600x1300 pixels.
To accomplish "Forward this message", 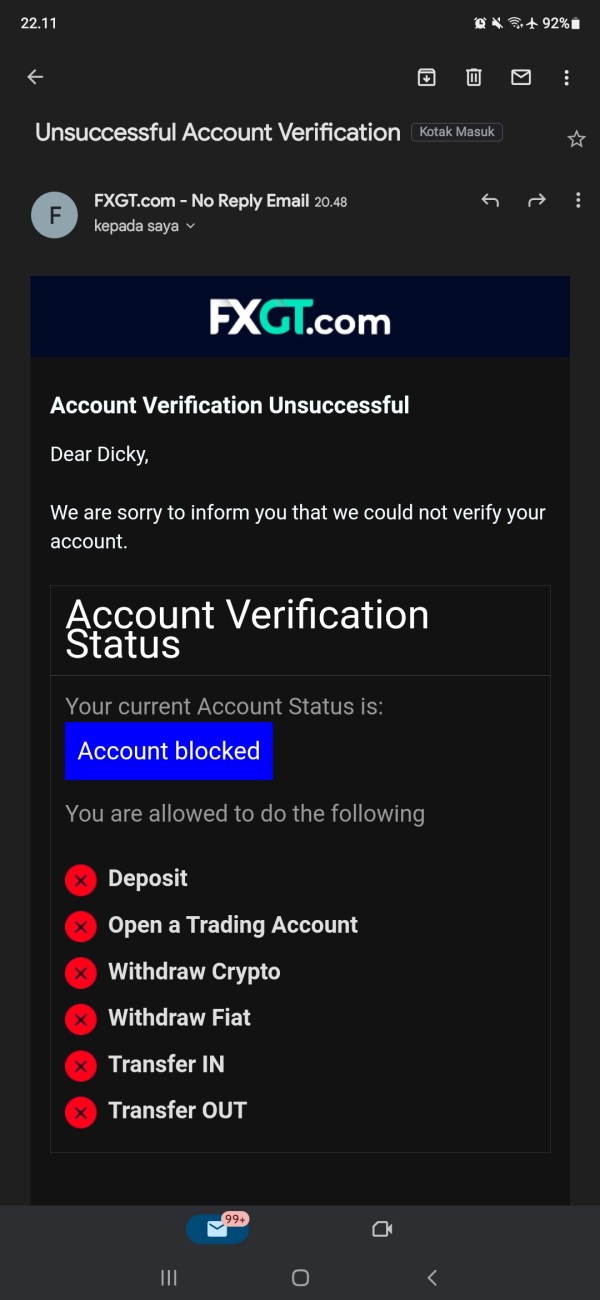I will coord(537,201).
